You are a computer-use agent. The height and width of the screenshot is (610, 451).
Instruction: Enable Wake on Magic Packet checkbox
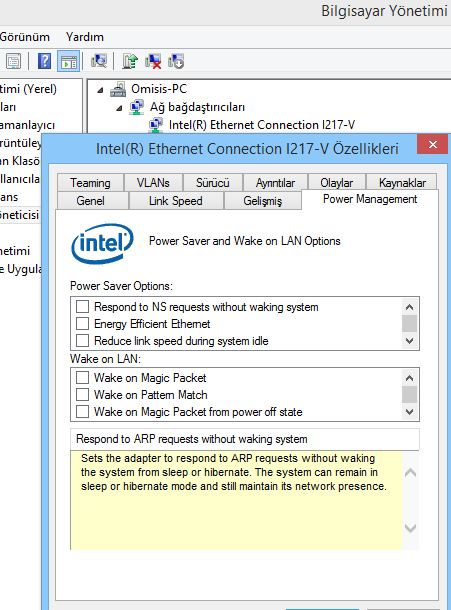coord(82,377)
